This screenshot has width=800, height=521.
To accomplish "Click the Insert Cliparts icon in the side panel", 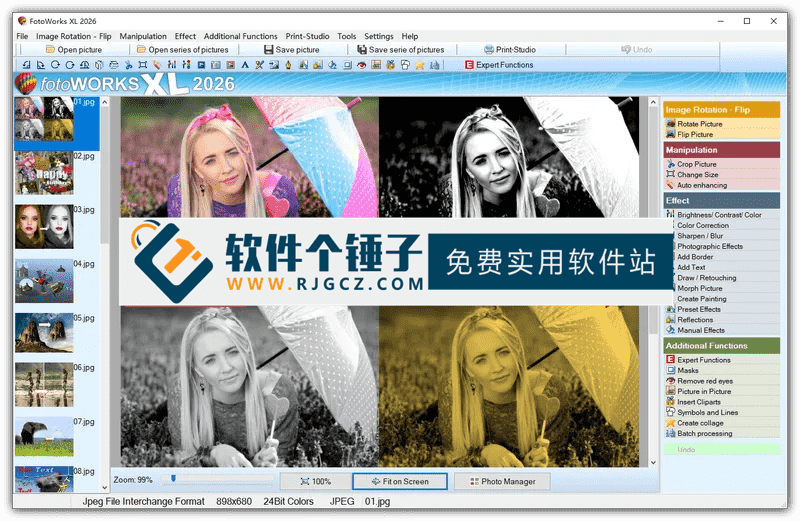I will (670, 402).
